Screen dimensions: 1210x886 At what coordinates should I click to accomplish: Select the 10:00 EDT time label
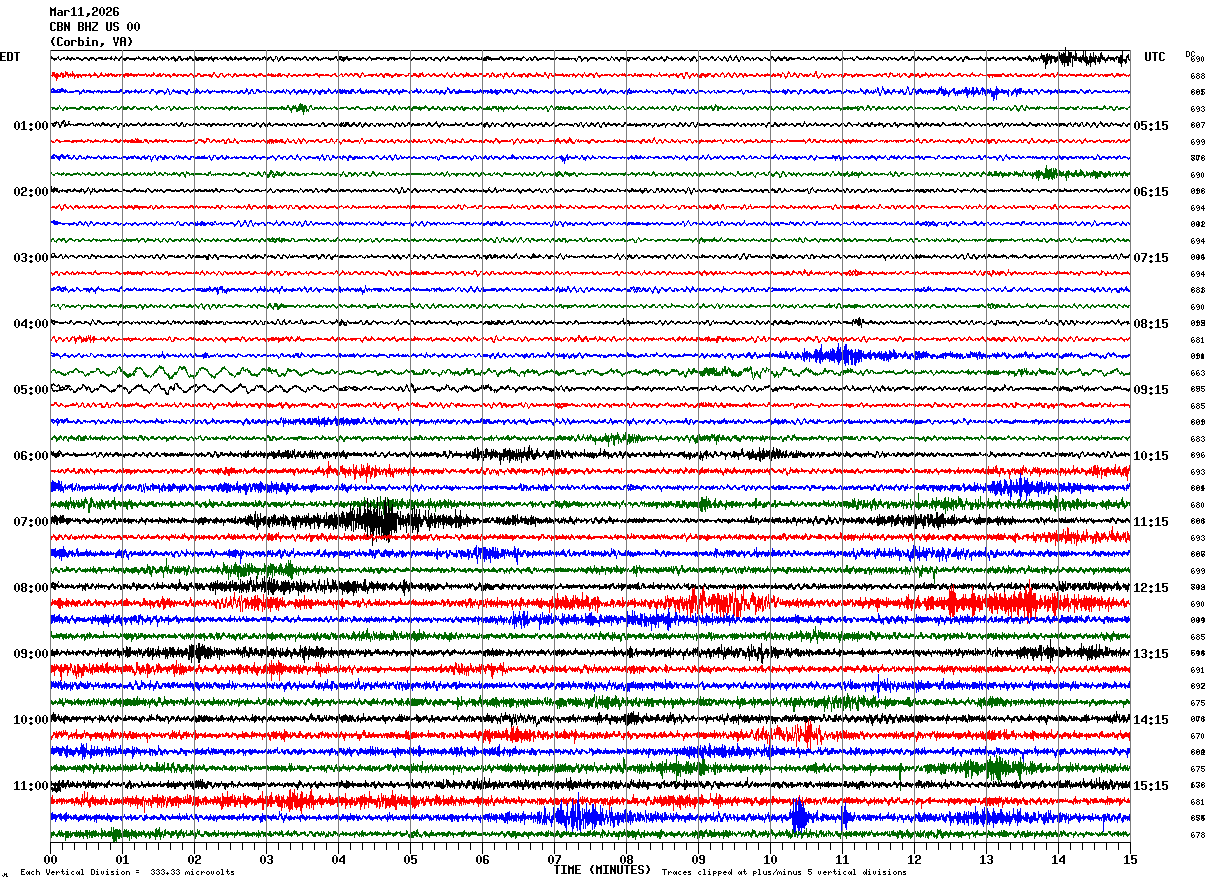tap(31, 720)
